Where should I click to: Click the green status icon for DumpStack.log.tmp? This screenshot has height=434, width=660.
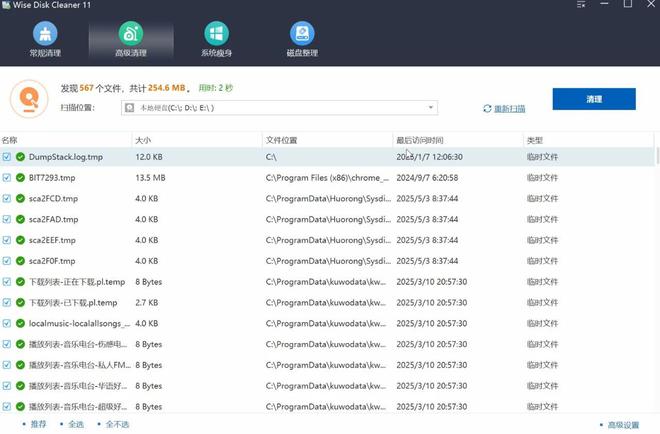[20, 157]
